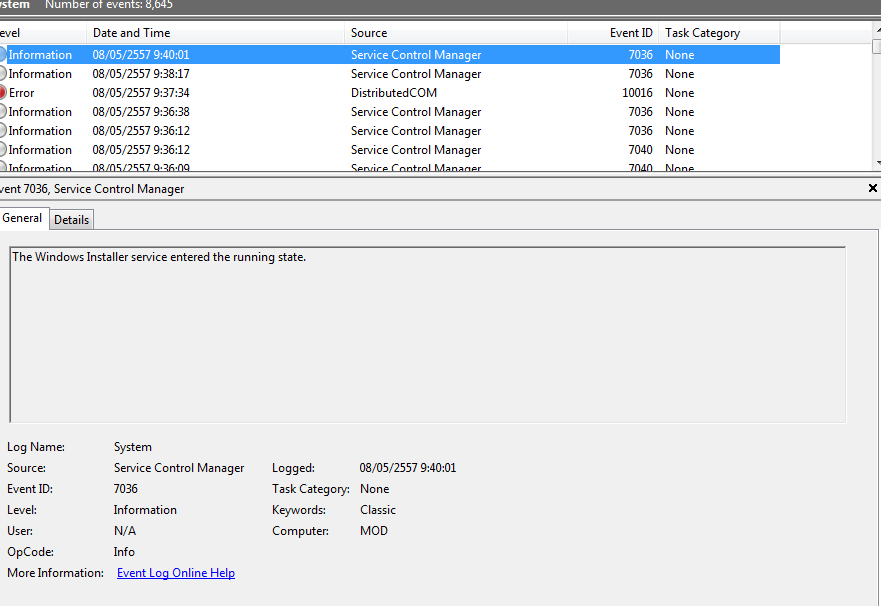Open the Event Log Online Help link

(x=176, y=573)
